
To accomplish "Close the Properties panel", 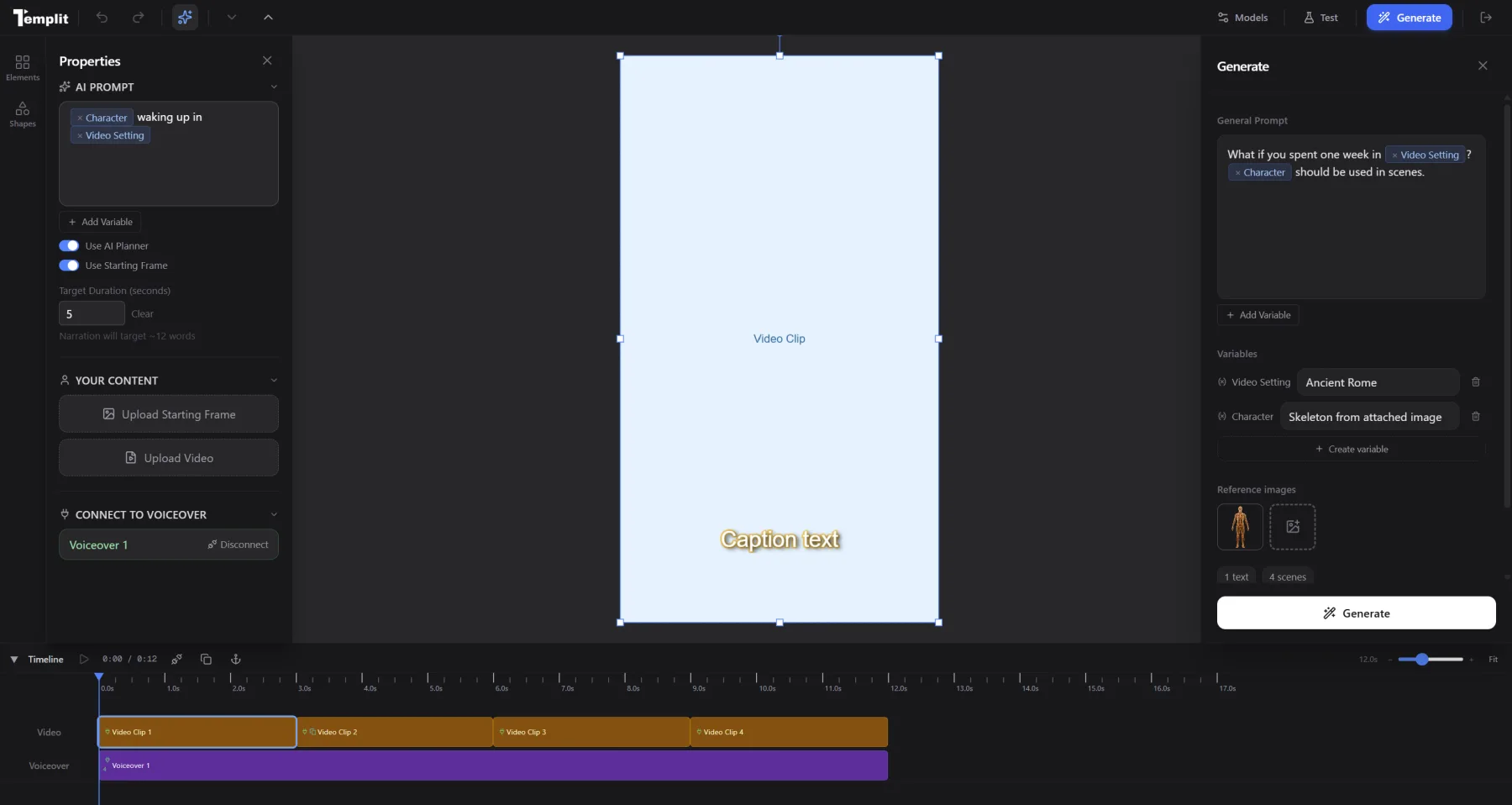I will [267, 61].
